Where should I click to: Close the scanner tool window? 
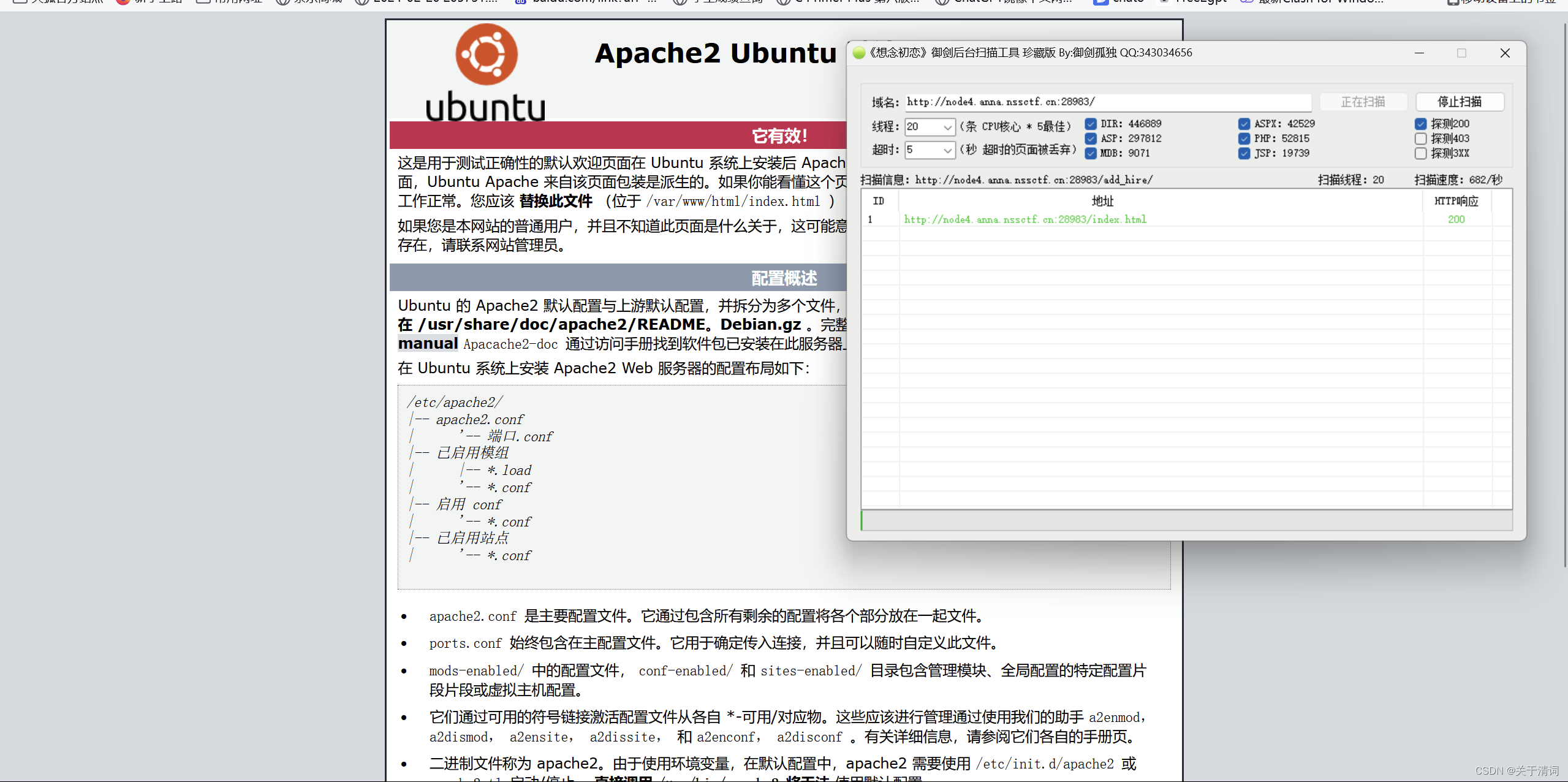click(x=1505, y=53)
